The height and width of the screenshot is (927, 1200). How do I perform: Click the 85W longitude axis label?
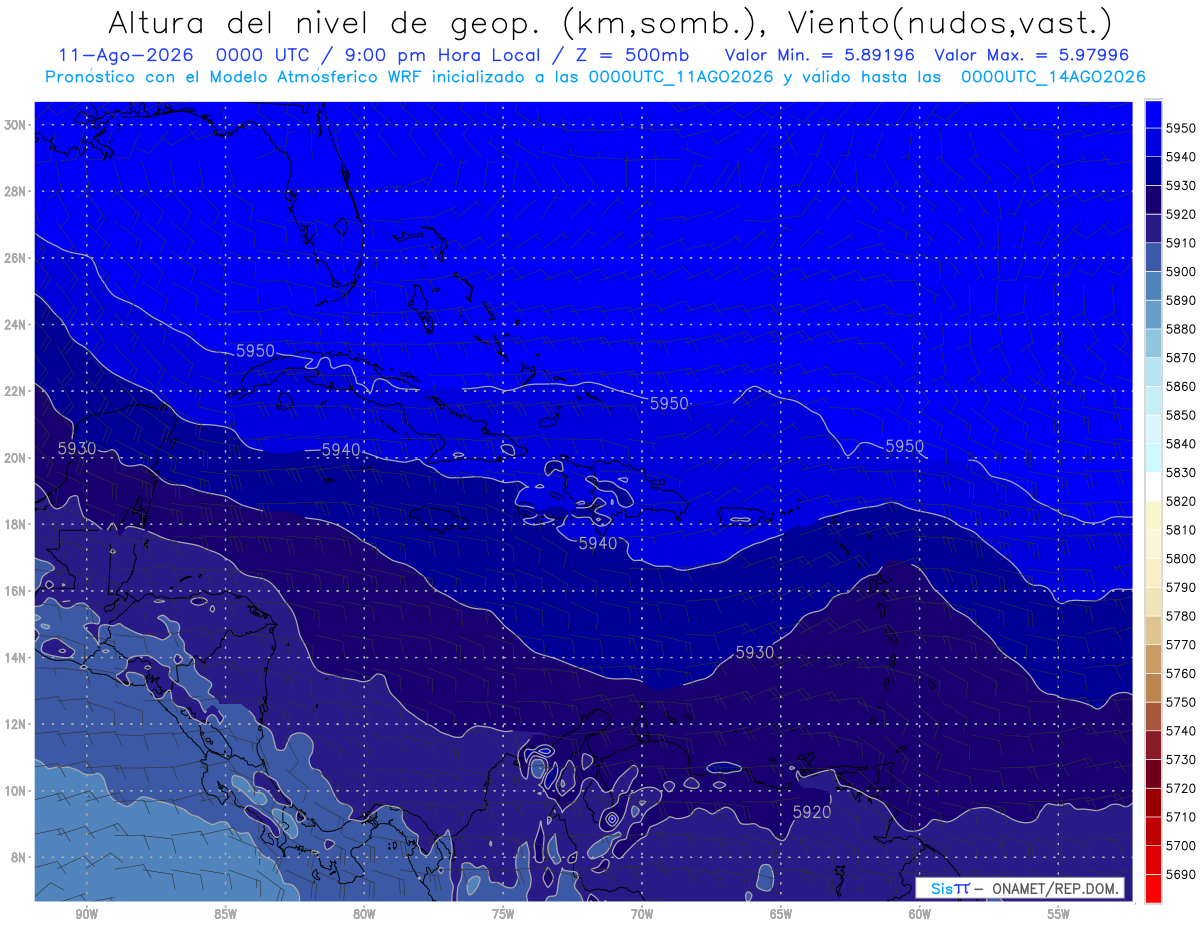[225, 914]
